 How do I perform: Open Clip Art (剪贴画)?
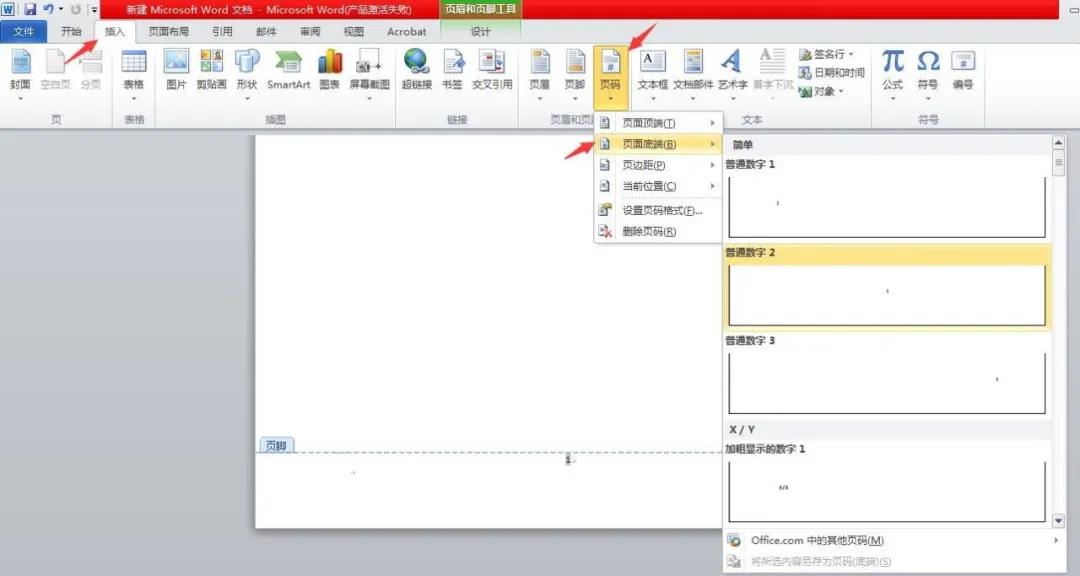(x=211, y=69)
